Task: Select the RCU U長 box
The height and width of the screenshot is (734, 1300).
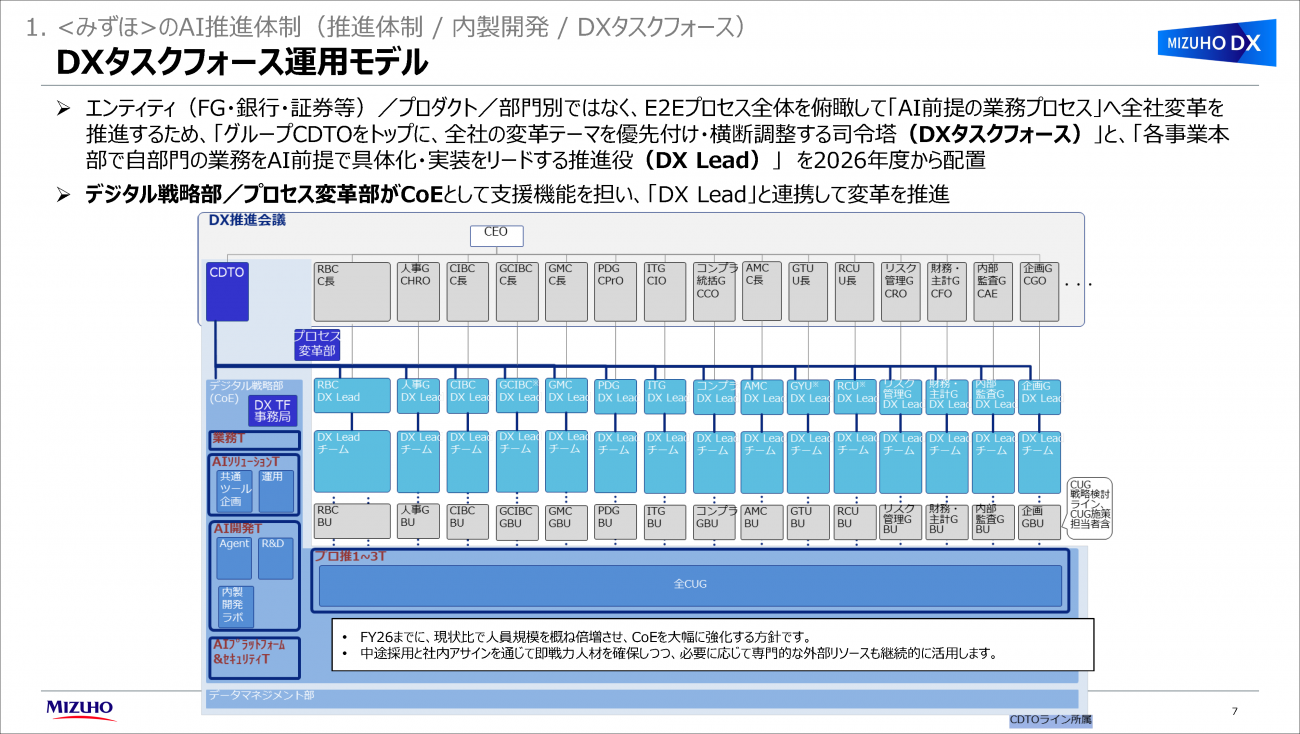Action: click(854, 292)
